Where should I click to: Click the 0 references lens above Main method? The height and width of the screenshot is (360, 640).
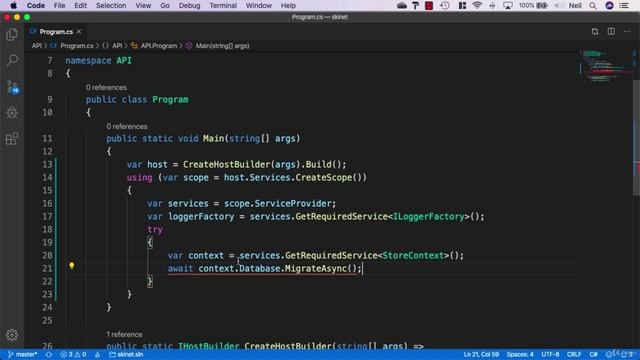[127, 127]
